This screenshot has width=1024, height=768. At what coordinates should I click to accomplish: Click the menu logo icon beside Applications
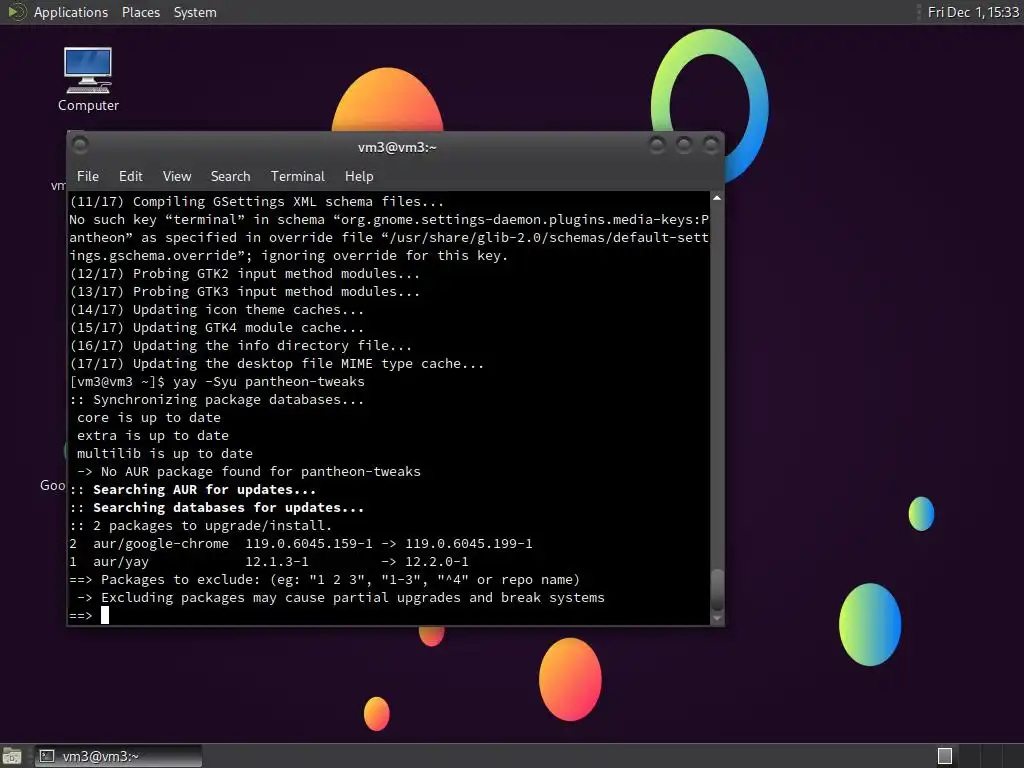coord(16,12)
